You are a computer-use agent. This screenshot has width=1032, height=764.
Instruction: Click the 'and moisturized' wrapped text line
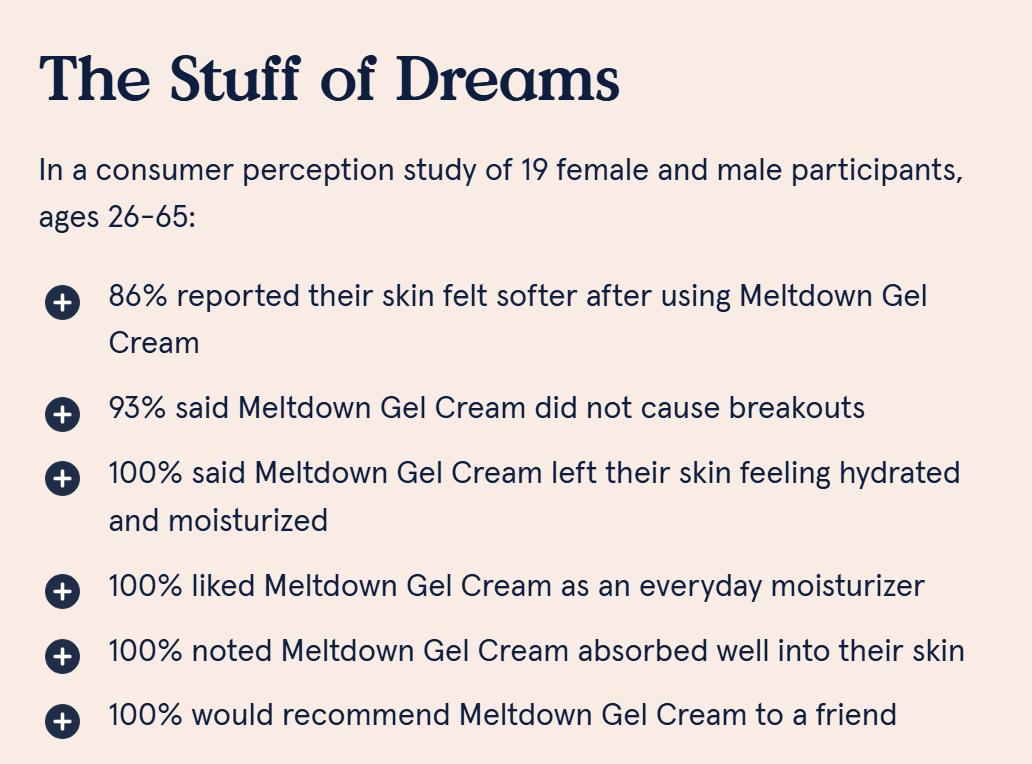(218, 520)
